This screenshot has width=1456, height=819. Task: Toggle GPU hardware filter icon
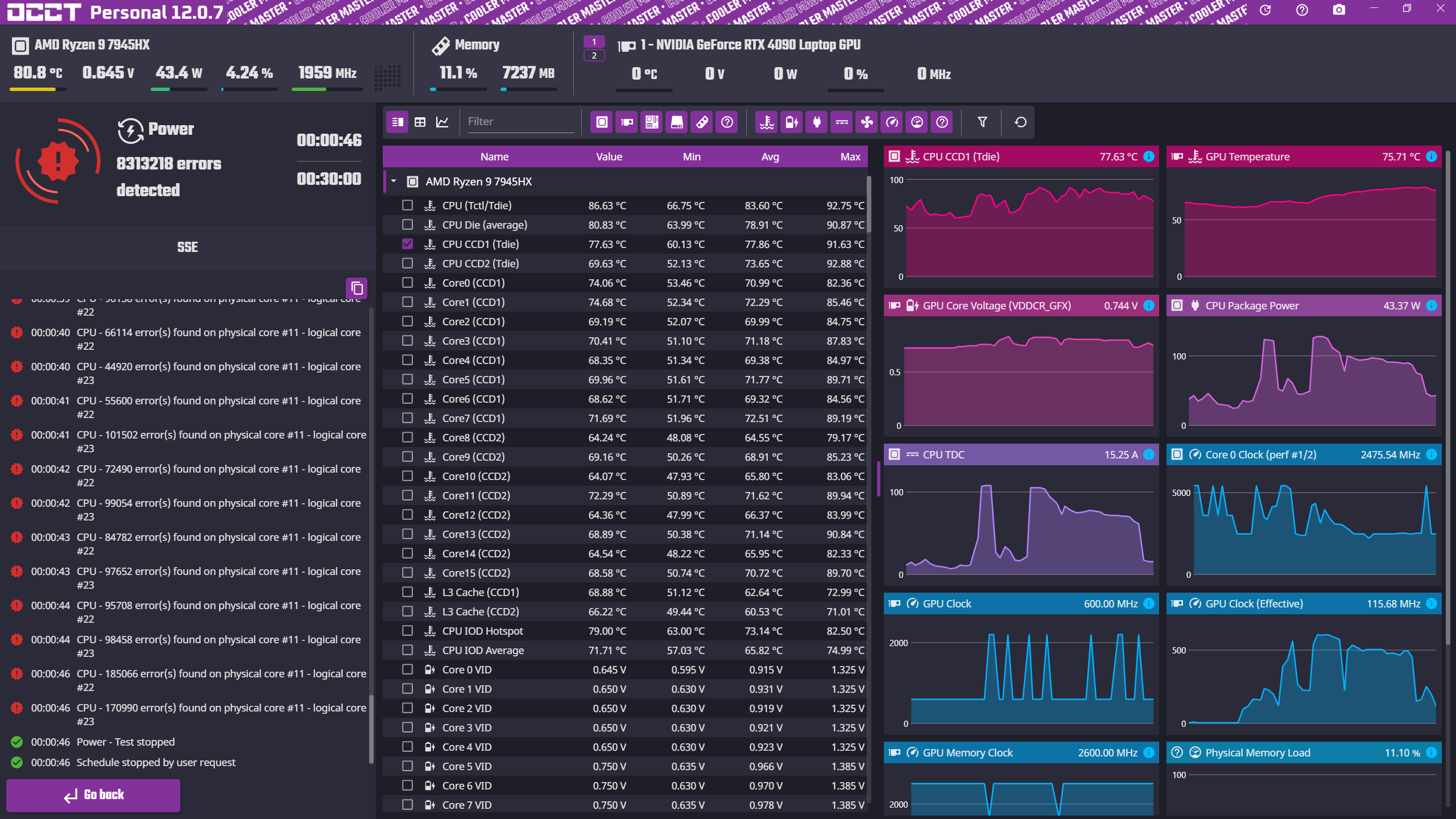[x=627, y=122]
